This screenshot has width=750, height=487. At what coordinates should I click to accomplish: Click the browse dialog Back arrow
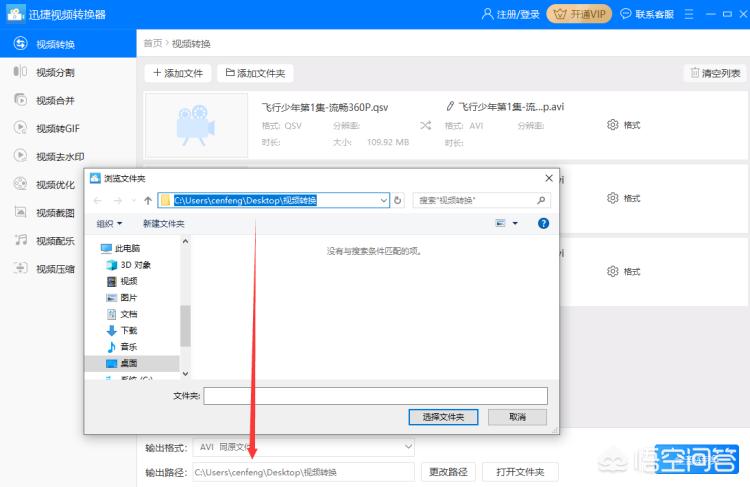[x=98, y=200]
